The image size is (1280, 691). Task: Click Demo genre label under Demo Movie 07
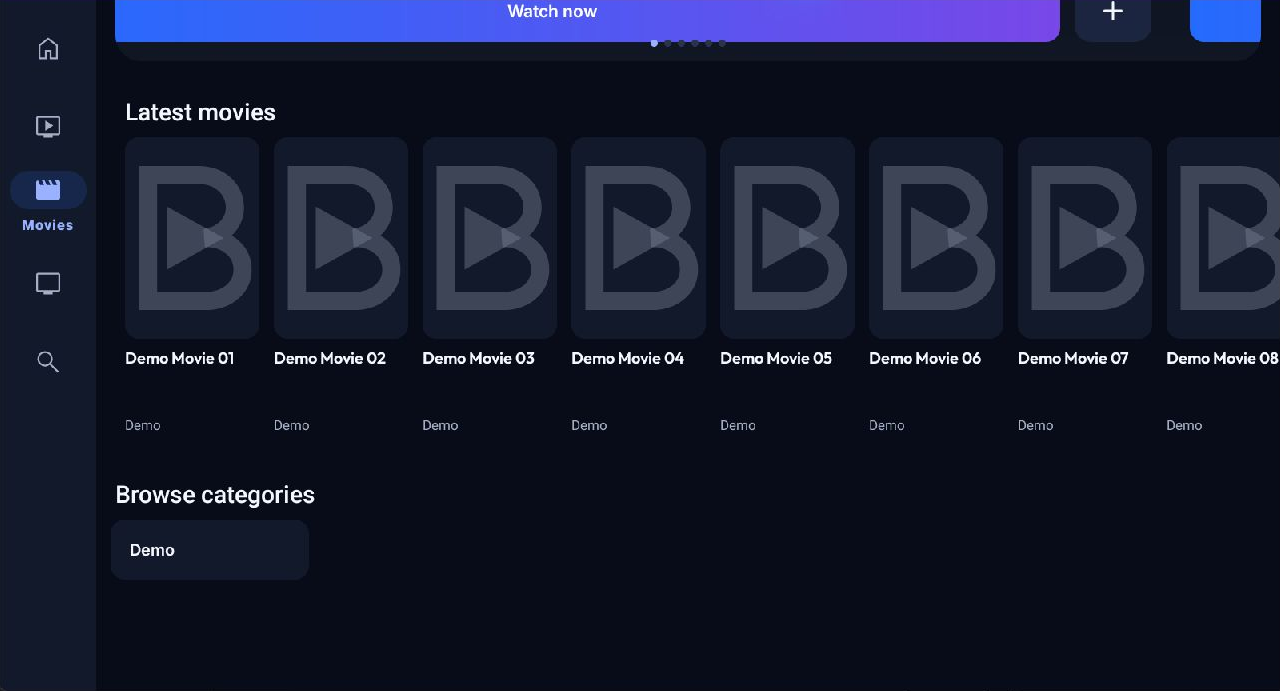[x=1036, y=425]
